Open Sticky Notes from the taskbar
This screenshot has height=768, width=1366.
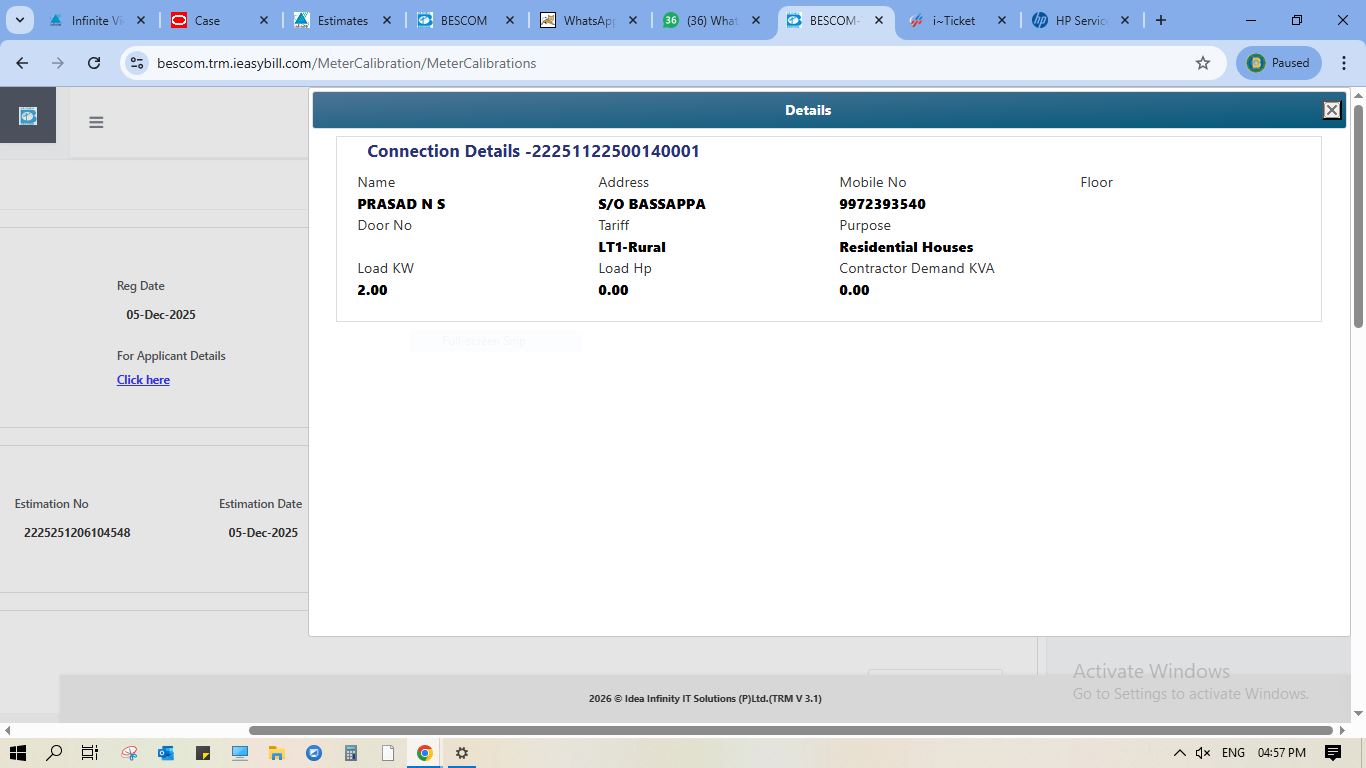tap(203, 753)
